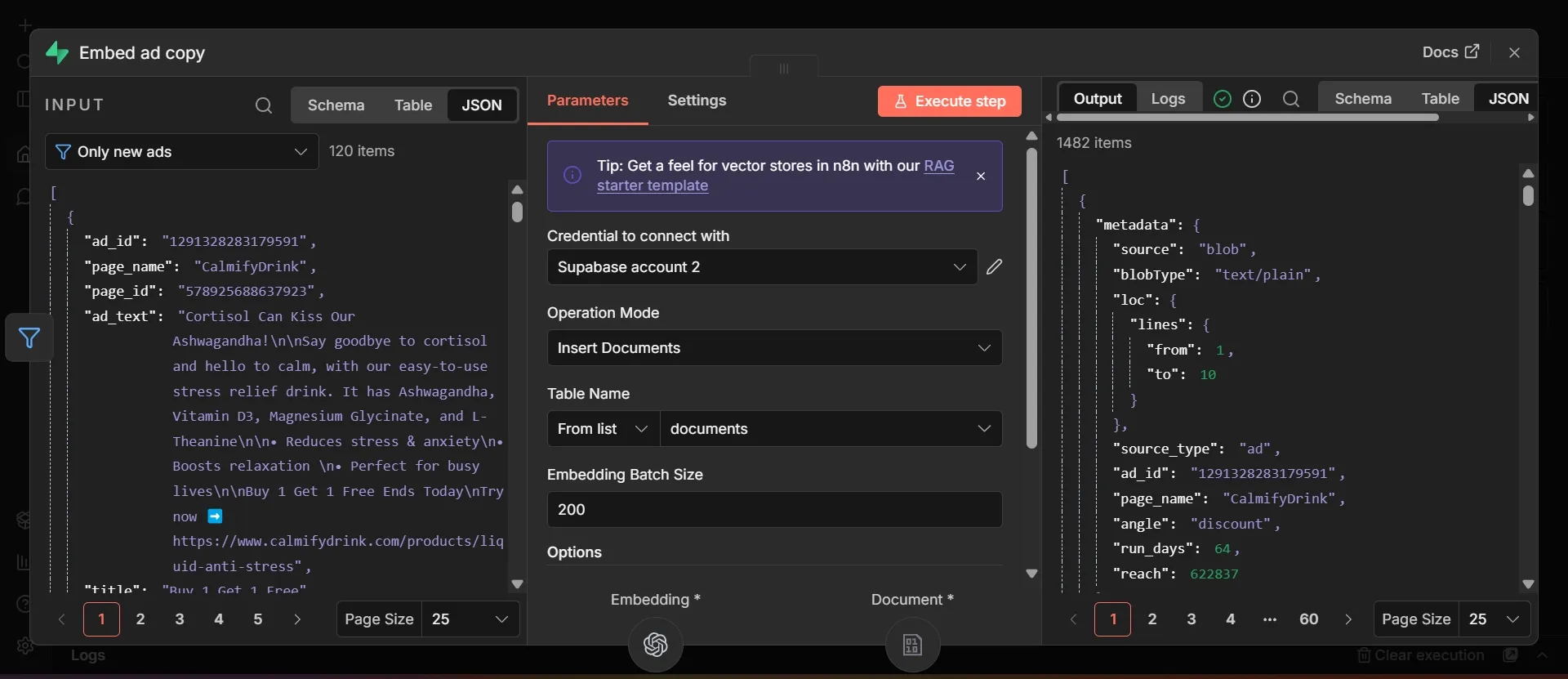Click the search icon in Output panel
1568x679 pixels.
[x=1291, y=99]
